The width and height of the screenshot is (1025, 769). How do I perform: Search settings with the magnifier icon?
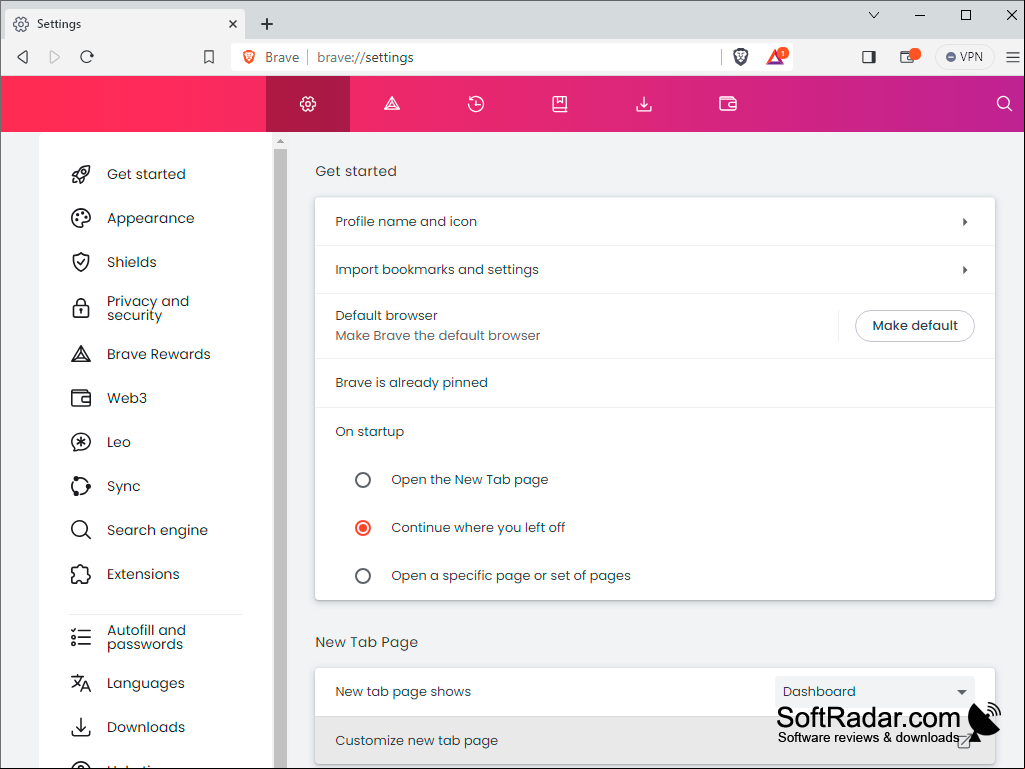(1004, 104)
